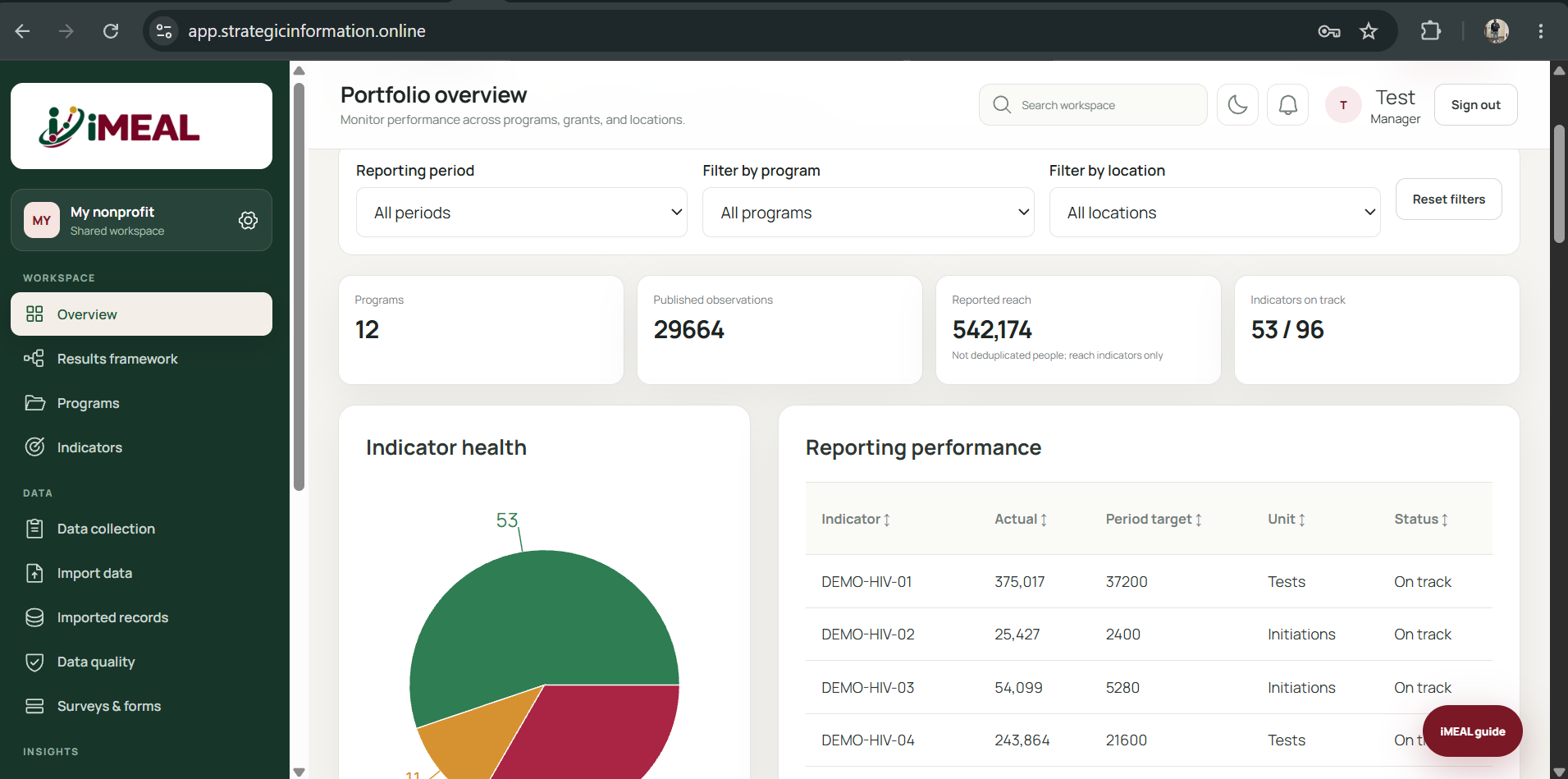The width and height of the screenshot is (1568, 779).
Task: Sort table by Actual column
Action: coord(1021,519)
